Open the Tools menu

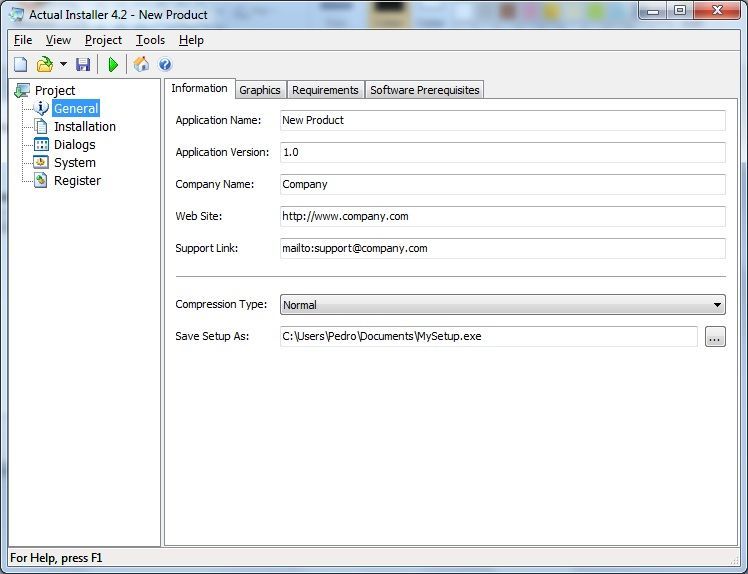[x=150, y=40]
